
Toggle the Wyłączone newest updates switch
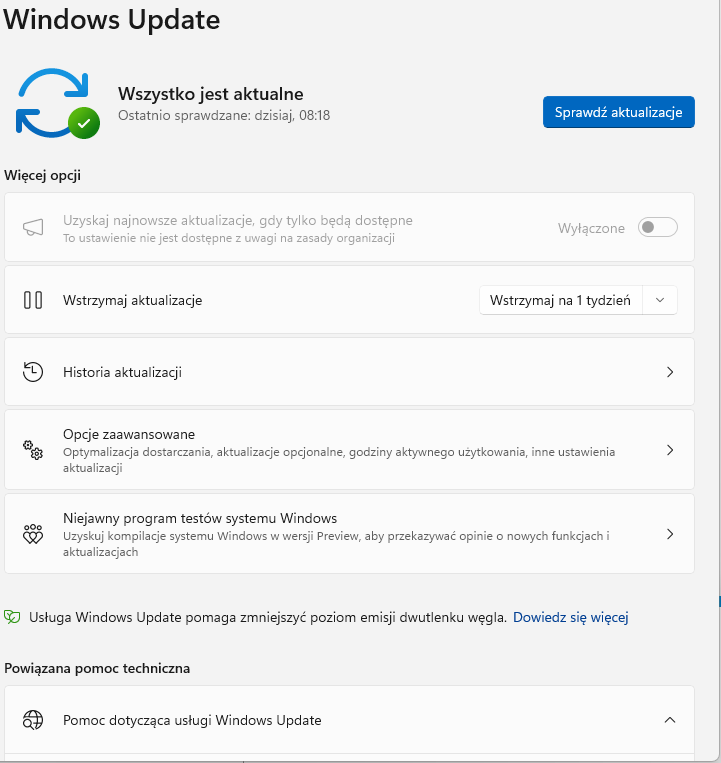[658, 228]
